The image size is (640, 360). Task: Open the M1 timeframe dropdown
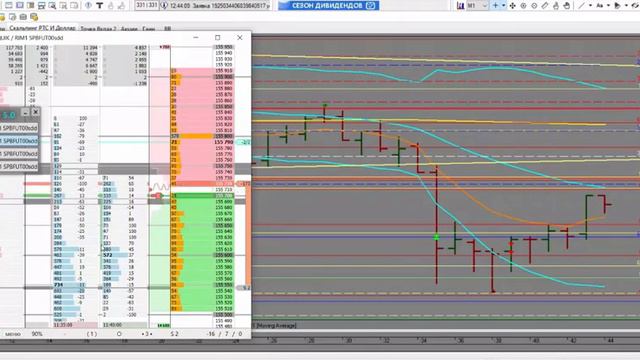(x=477, y=5)
